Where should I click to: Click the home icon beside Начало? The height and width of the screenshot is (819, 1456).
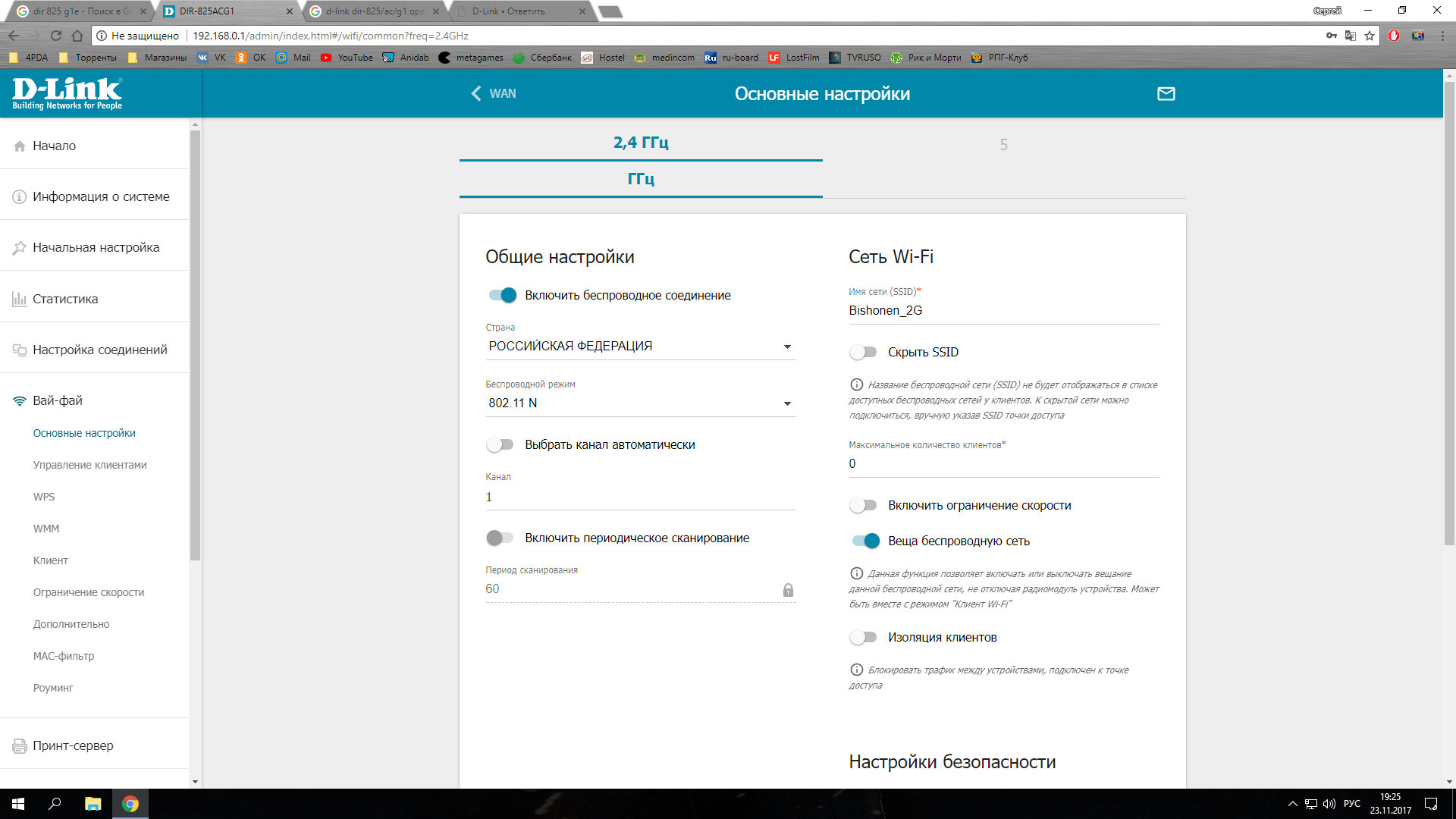pyautogui.click(x=20, y=146)
